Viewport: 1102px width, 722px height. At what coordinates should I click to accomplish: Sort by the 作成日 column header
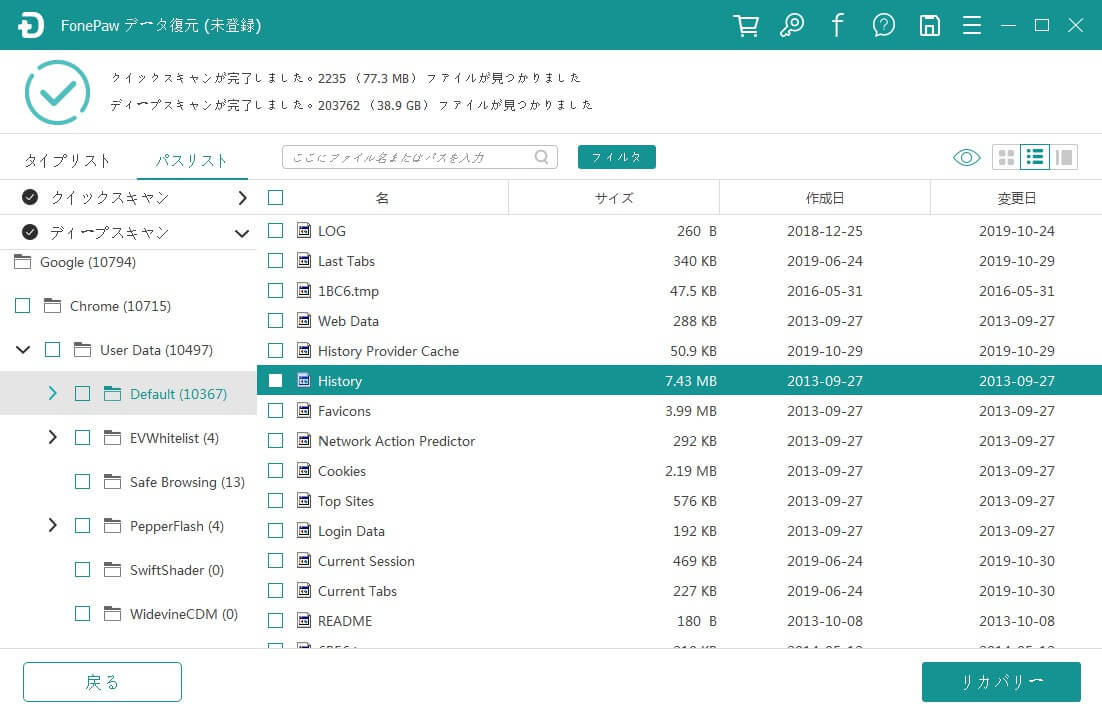pos(824,198)
